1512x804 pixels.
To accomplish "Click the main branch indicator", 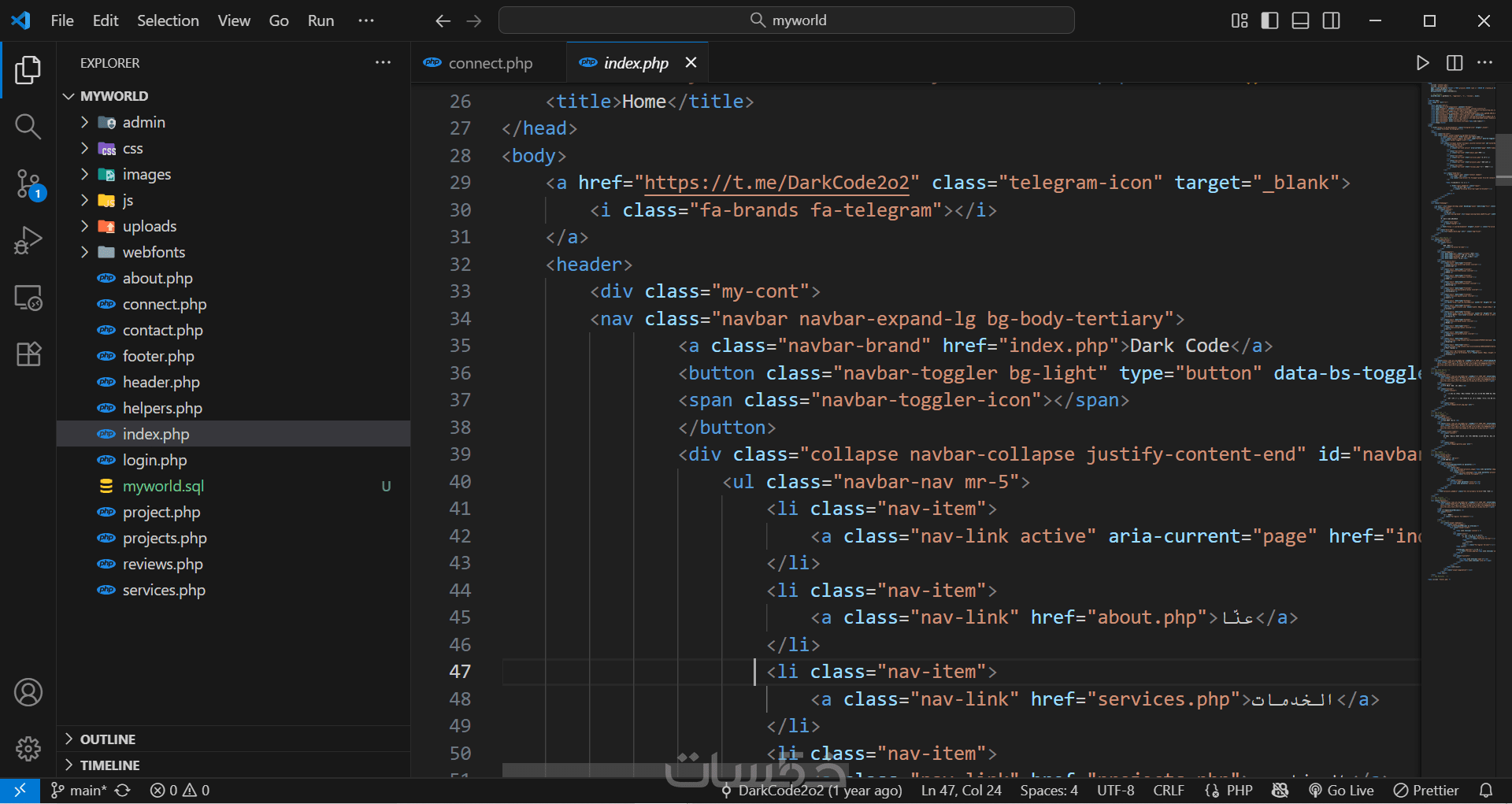I will point(78,791).
